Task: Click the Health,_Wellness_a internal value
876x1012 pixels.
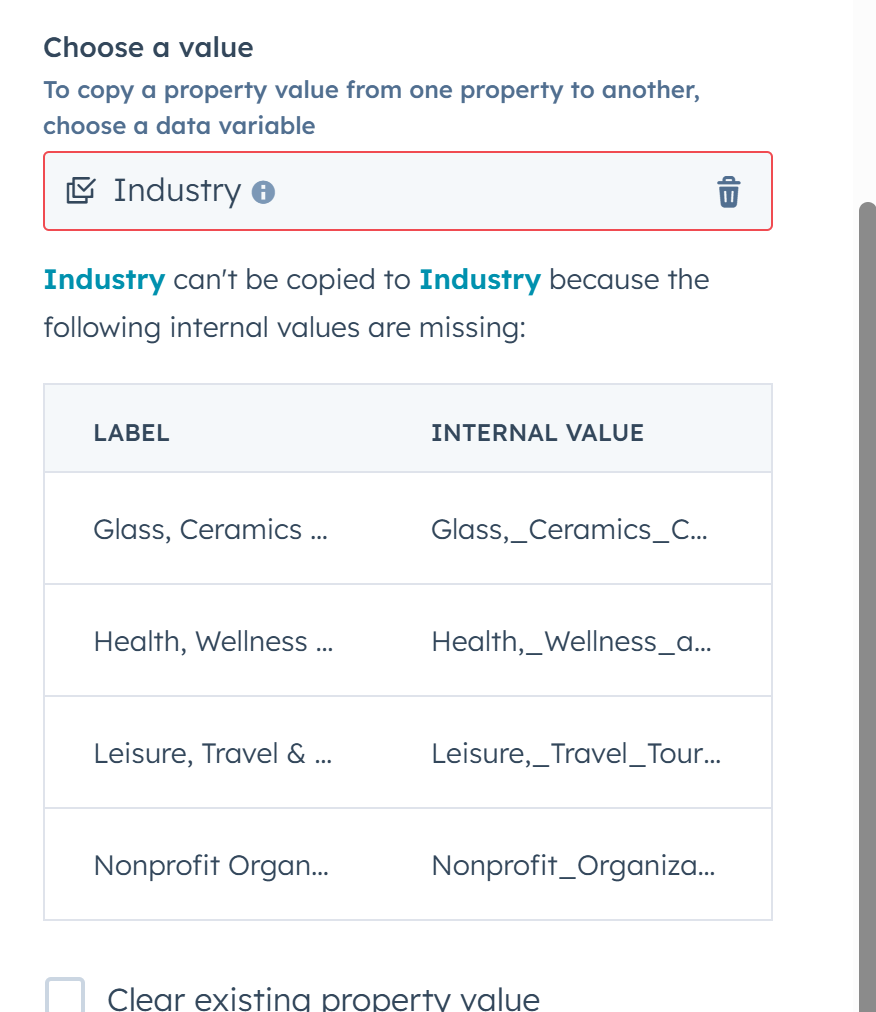Action: coord(572,641)
